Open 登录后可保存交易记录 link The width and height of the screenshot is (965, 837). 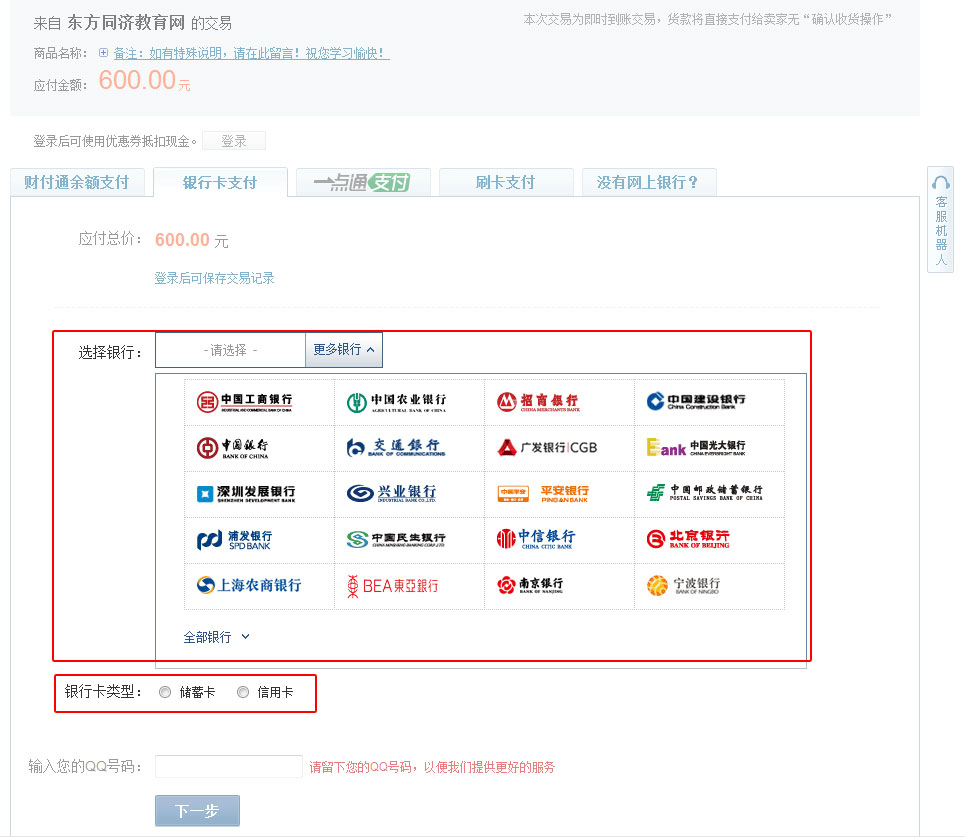point(214,278)
